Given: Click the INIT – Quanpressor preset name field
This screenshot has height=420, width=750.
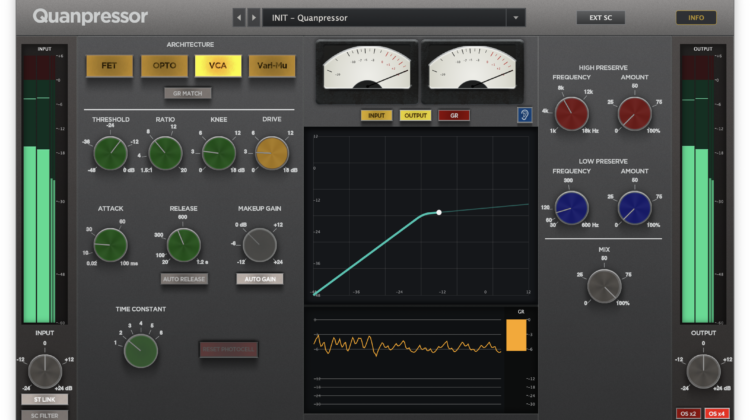Looking at the screenshot, I should (384, 18).
